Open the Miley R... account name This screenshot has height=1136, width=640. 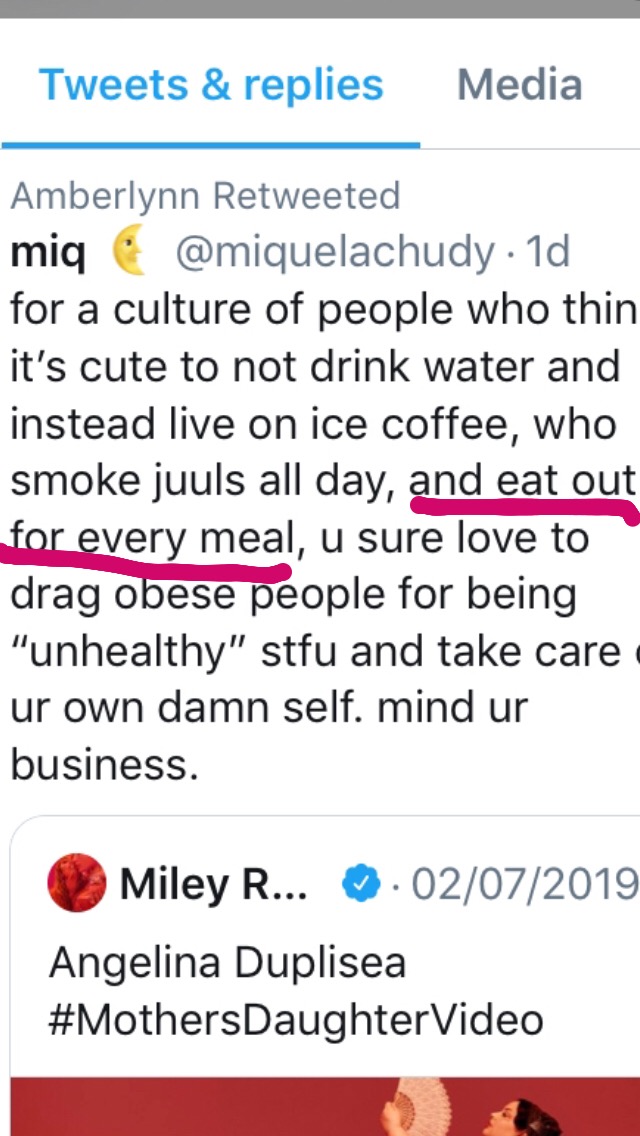[x=213, y=885]
